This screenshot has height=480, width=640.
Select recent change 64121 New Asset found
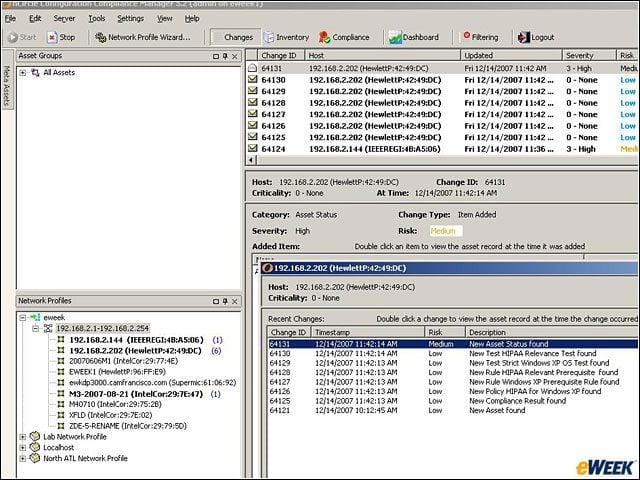pyautogui.click(x=452, y=410)
